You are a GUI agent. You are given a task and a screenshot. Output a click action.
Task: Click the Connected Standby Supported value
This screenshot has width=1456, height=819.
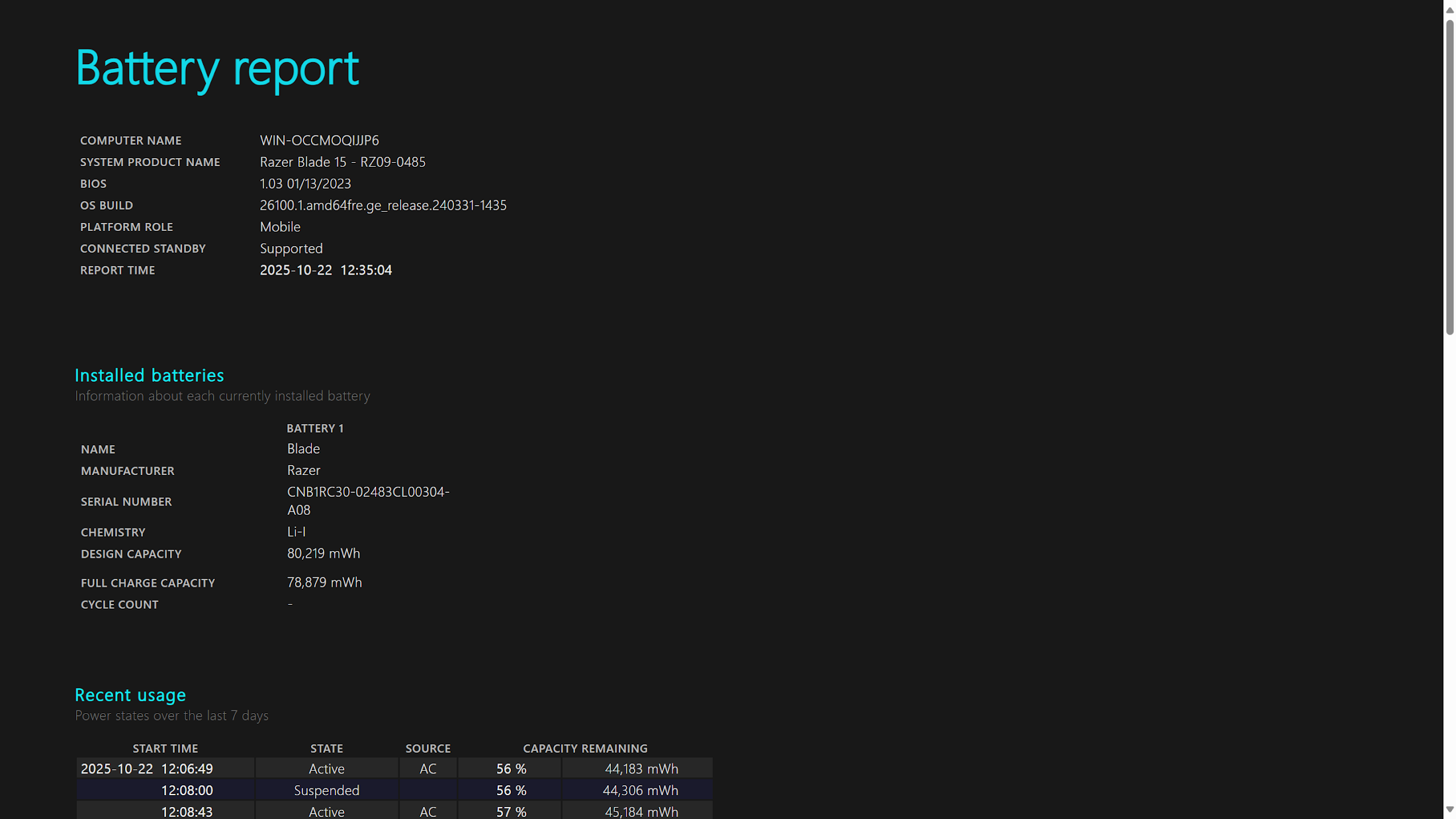click(x=291, y=248)
